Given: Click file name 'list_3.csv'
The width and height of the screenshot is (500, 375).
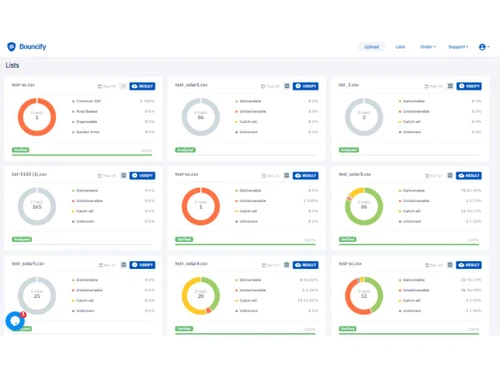Looking at the screenshot, I should pos(349,85).
